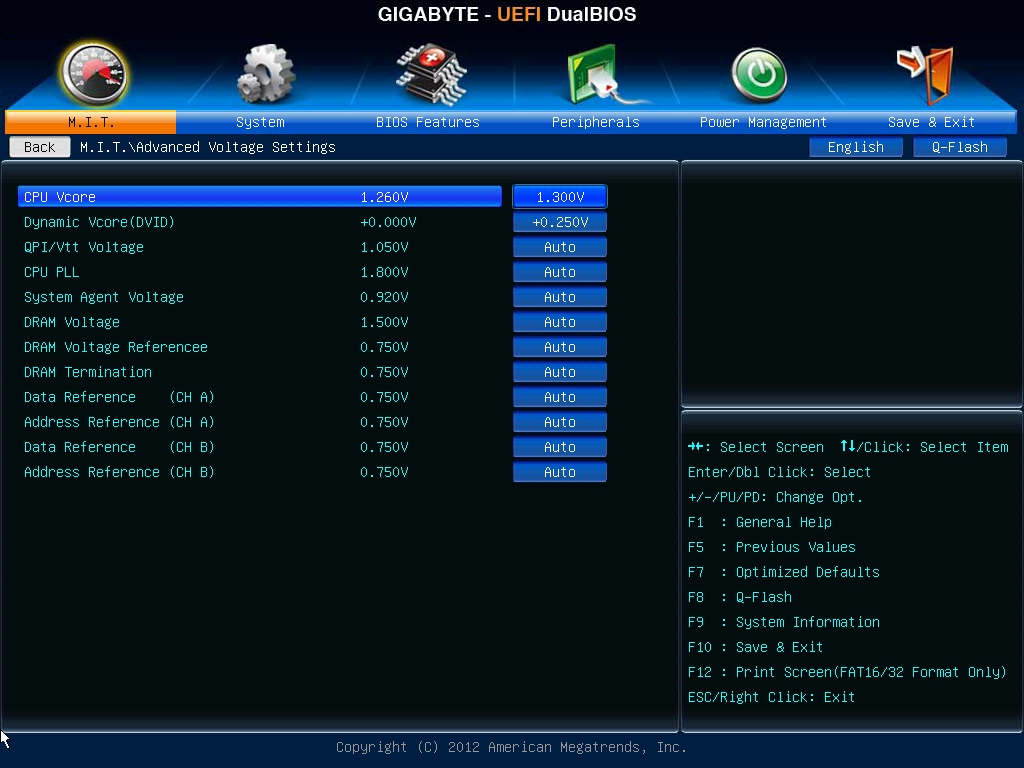Select the Address Reference (CH A) label
This screenshot has height=768, width=1024.
click(119, 422)
